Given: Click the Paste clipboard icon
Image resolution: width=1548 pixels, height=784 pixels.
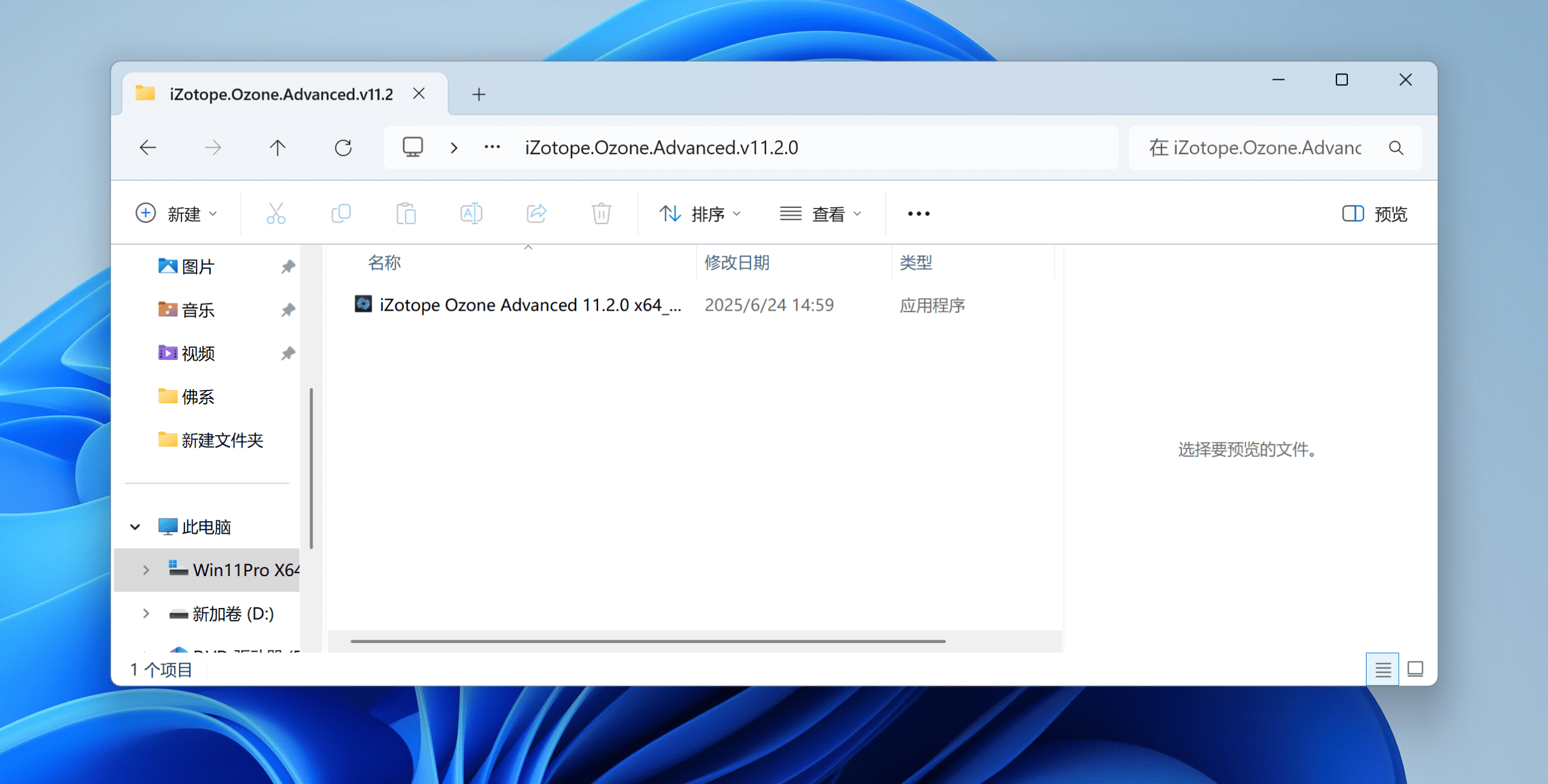Looking at the screenshot, I should 406,213.
